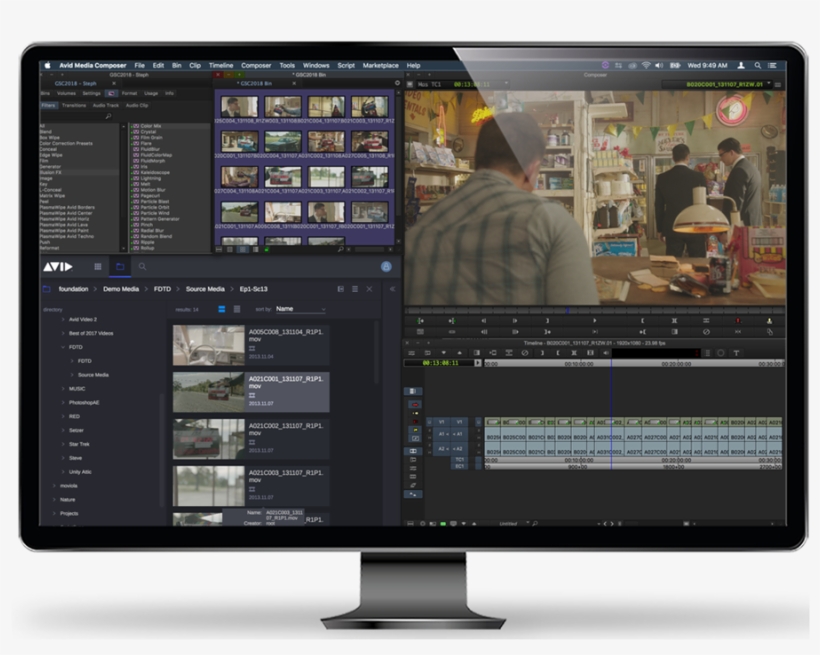The image size is (820, 655).
Task: Select Color Correction Presets category
Action: [x=66, y=143]
